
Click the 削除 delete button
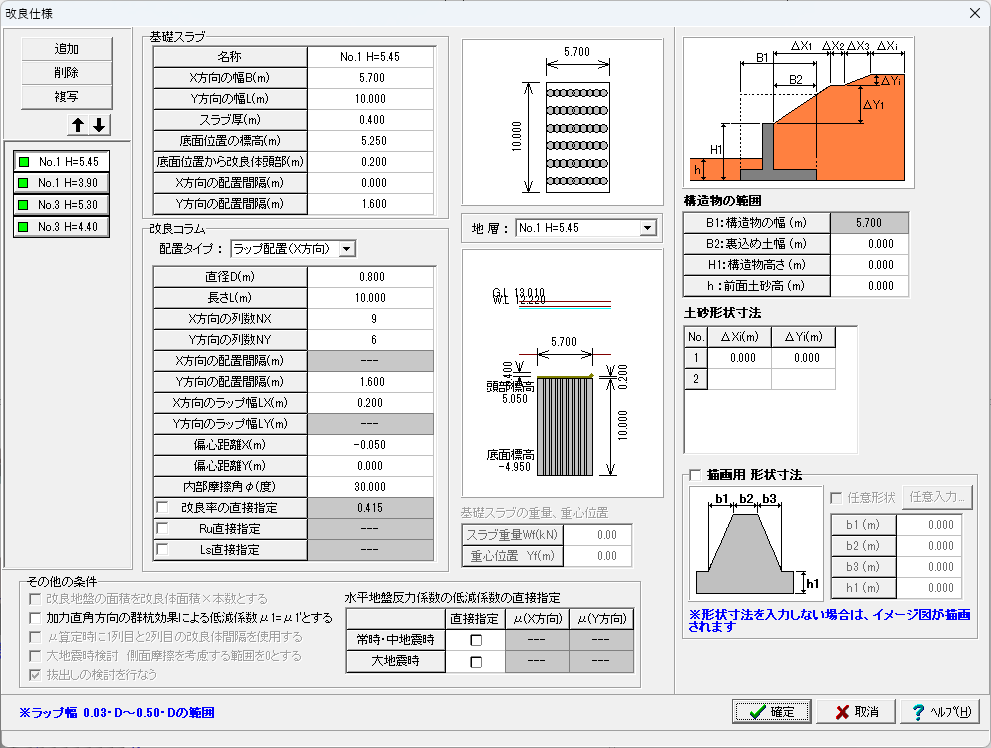click(x=67, y=73)
